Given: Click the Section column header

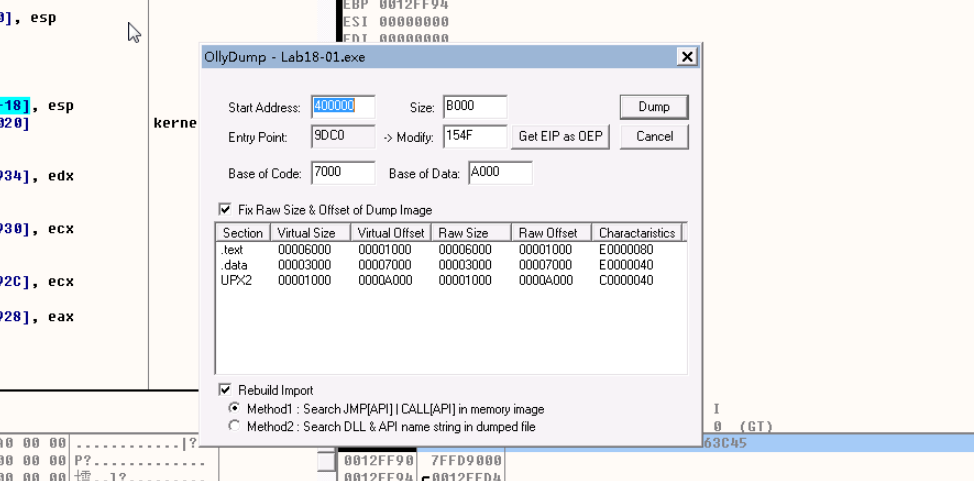Looking at the screenshot, I should tap(243, 233).
